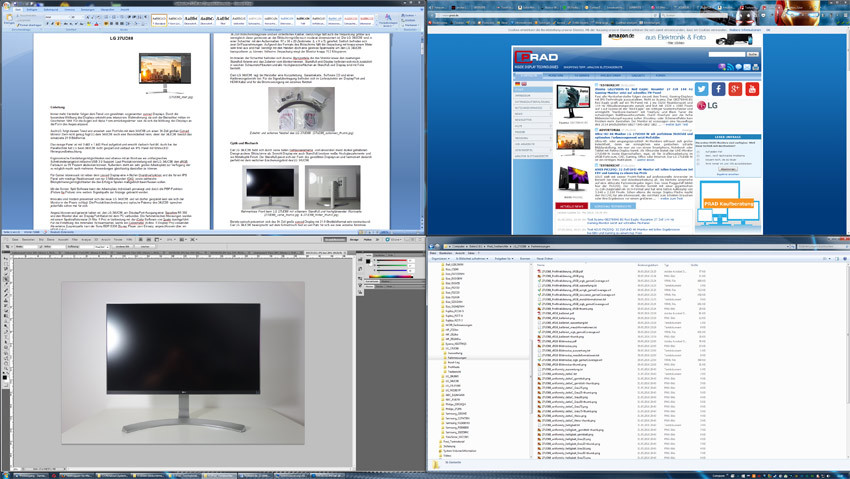Click the Twitter icon on PRAD site
This screenshot has width=850, height=479.
point(701,90)
